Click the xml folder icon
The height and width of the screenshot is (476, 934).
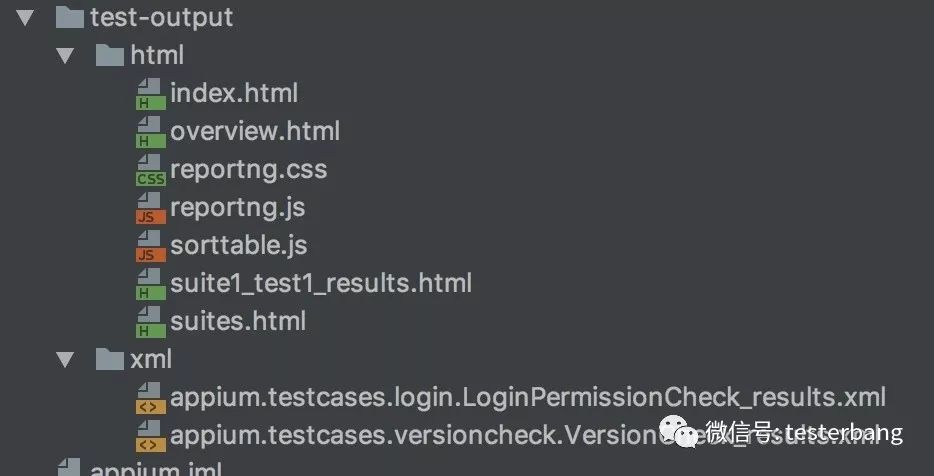click(110, 360)
